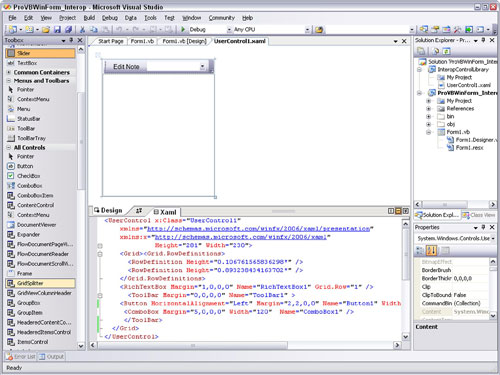Open presentation namespace URL link in Xaml

point(258,229)
